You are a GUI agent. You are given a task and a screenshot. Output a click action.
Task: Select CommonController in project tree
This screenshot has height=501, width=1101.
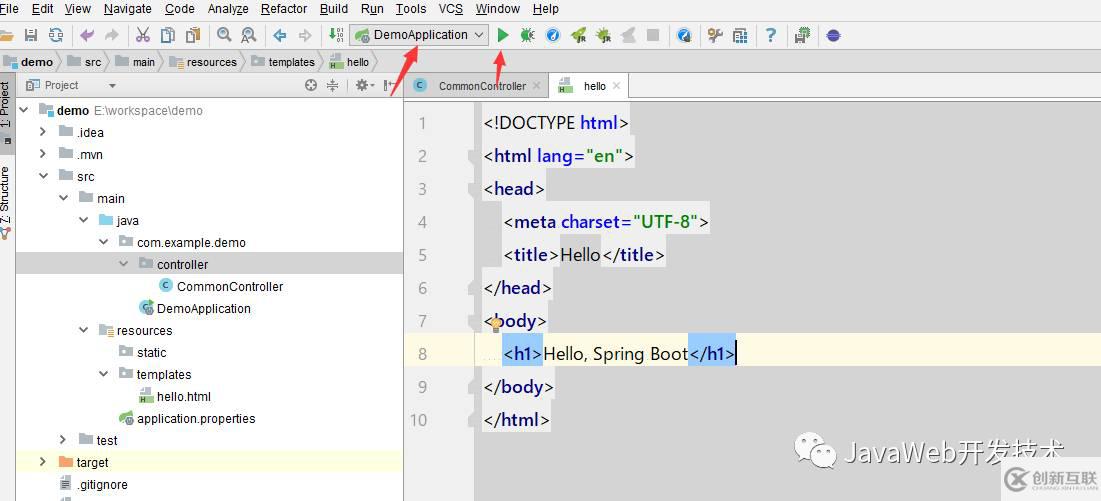230,286
